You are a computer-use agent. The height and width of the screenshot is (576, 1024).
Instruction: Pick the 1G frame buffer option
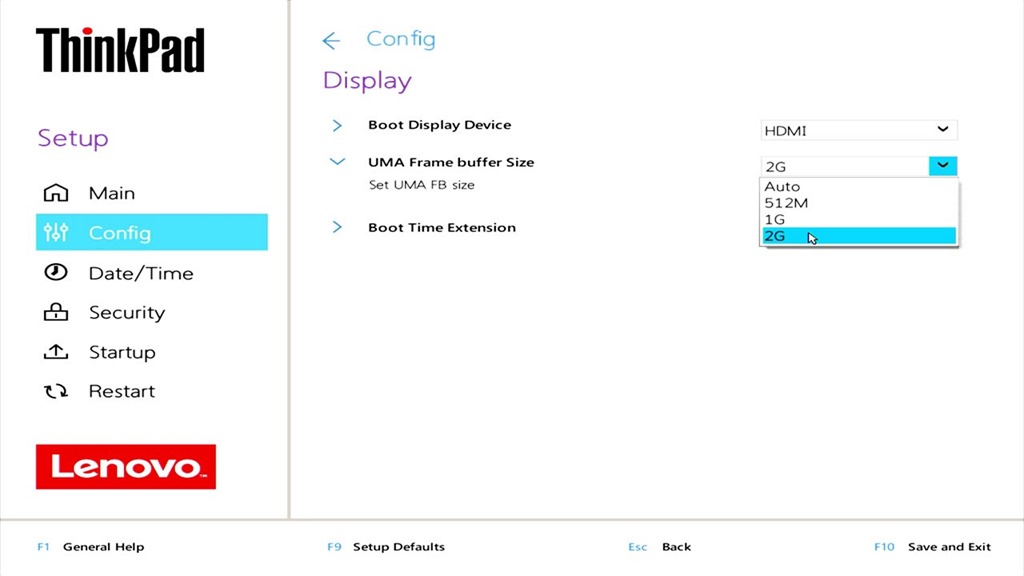coord(859,219)
